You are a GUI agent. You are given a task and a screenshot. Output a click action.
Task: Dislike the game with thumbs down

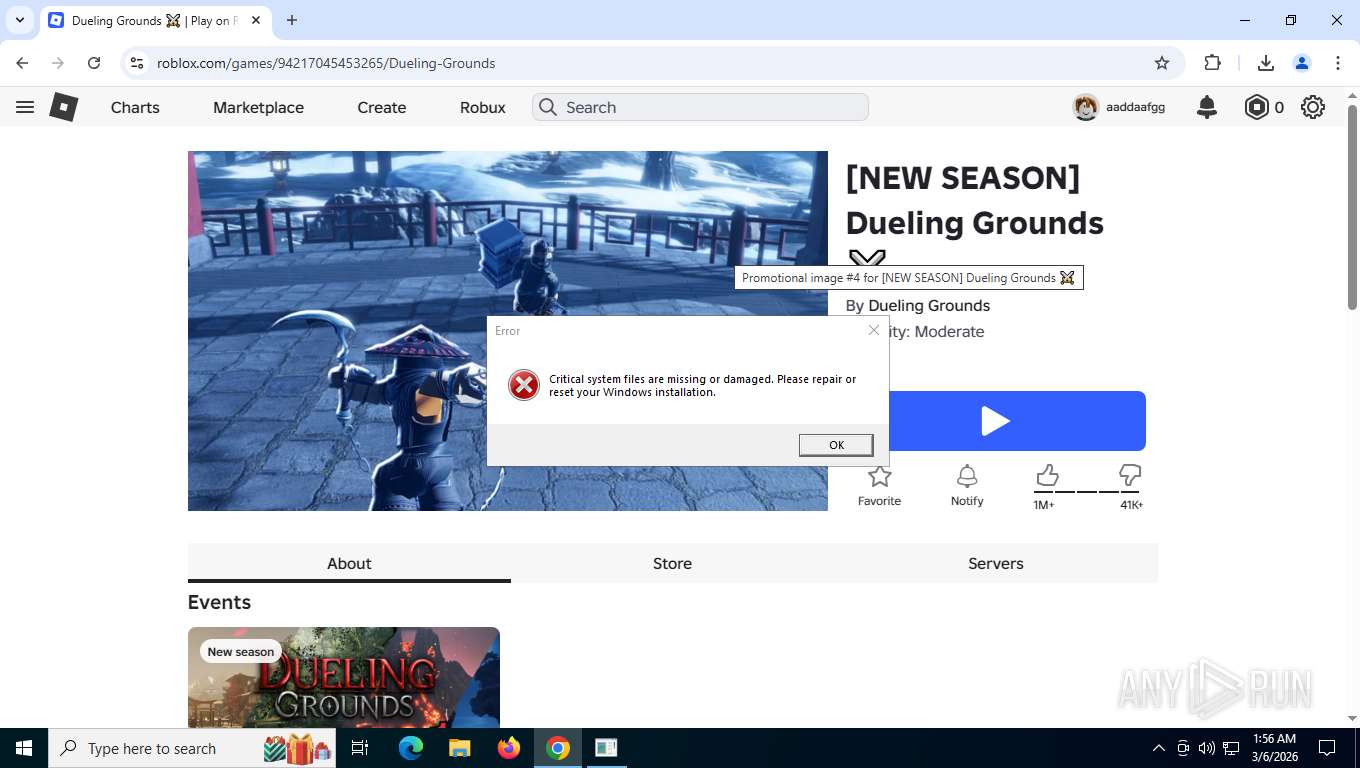(1130, 475)
